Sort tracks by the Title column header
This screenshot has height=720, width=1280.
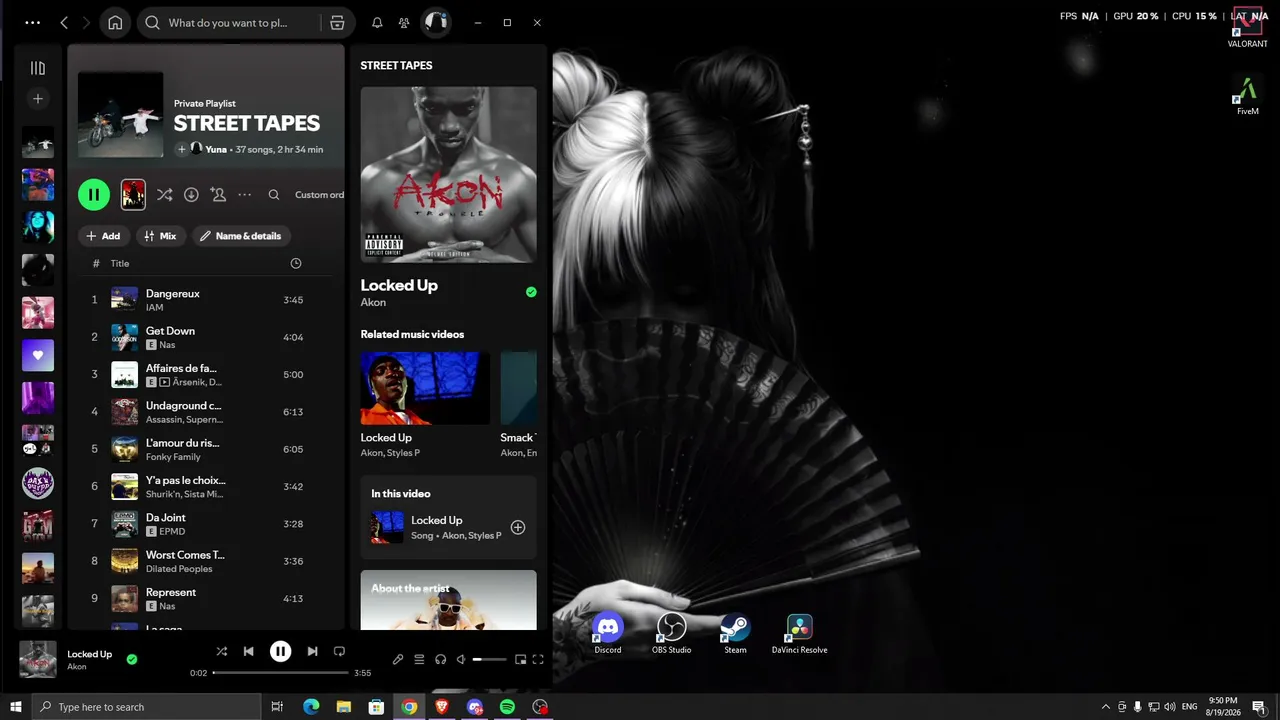click(120, 264)
